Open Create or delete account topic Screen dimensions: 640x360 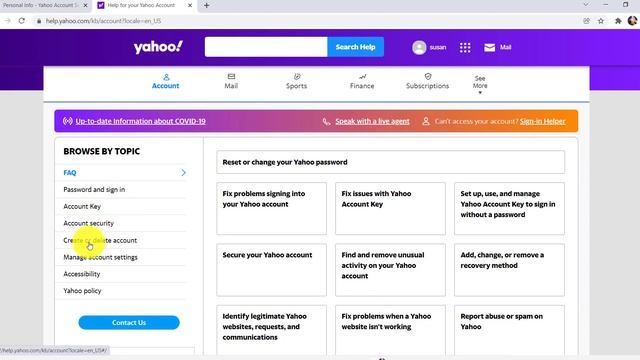pyautogui.click(x=100, y=240)
